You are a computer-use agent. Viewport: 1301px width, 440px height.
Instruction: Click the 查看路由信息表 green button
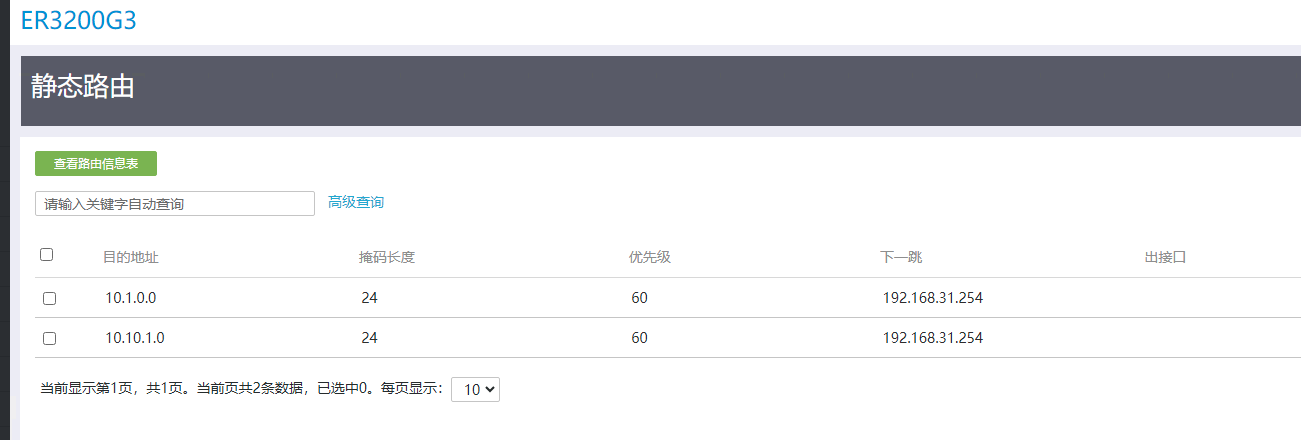(96, 163)
